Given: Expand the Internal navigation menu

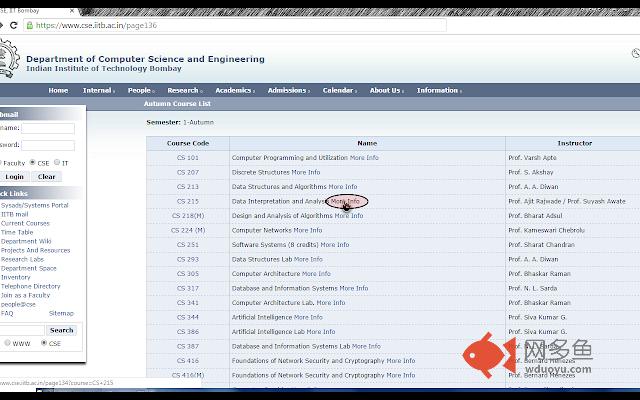Looking at the screenshot, I should pyautogui.click(x=98, y=90).
